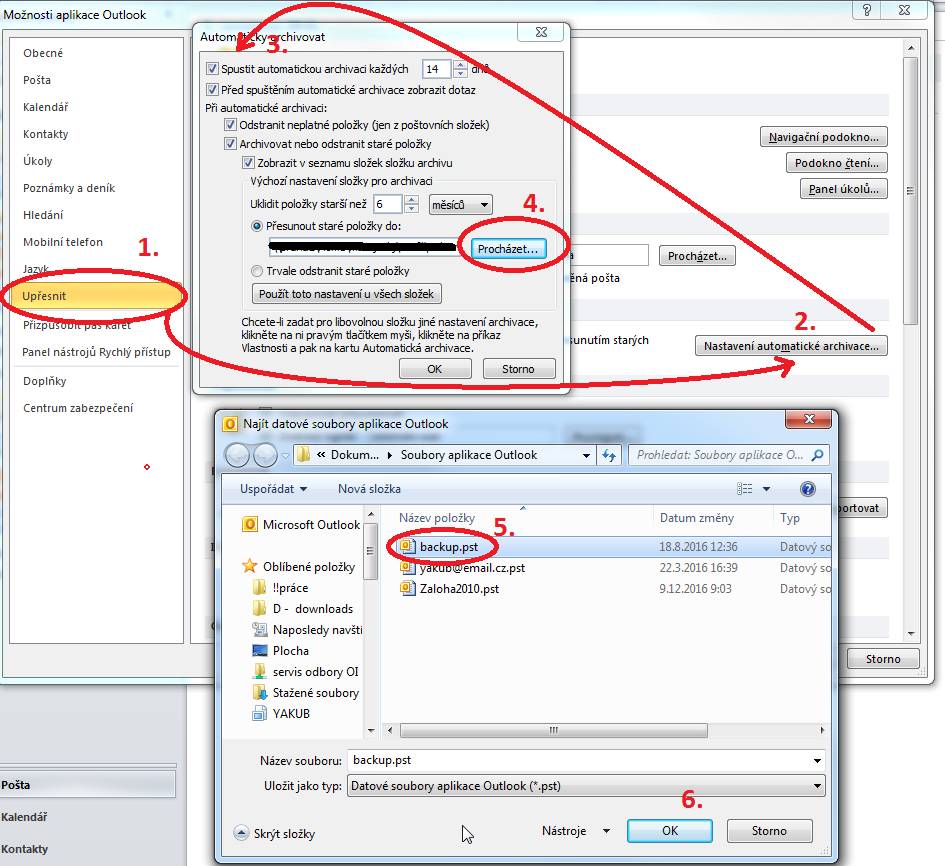Image resolution: width=945 pixels, height=866 pixels.
Task: Click the YAKUB drive icon
Action: [260, 714]
